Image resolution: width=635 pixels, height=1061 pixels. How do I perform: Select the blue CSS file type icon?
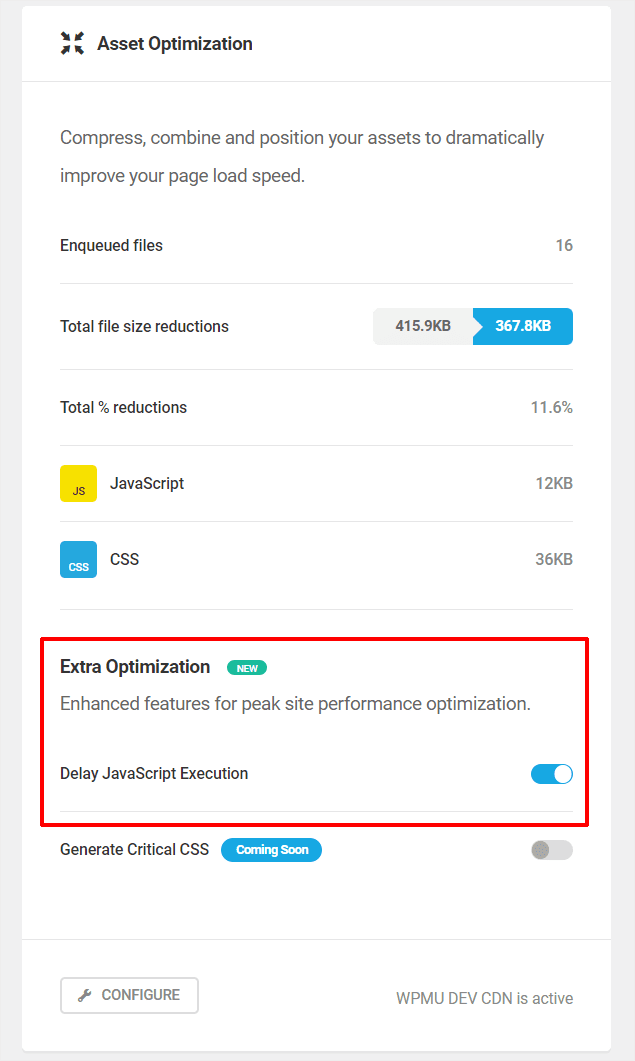coord(78,559)
